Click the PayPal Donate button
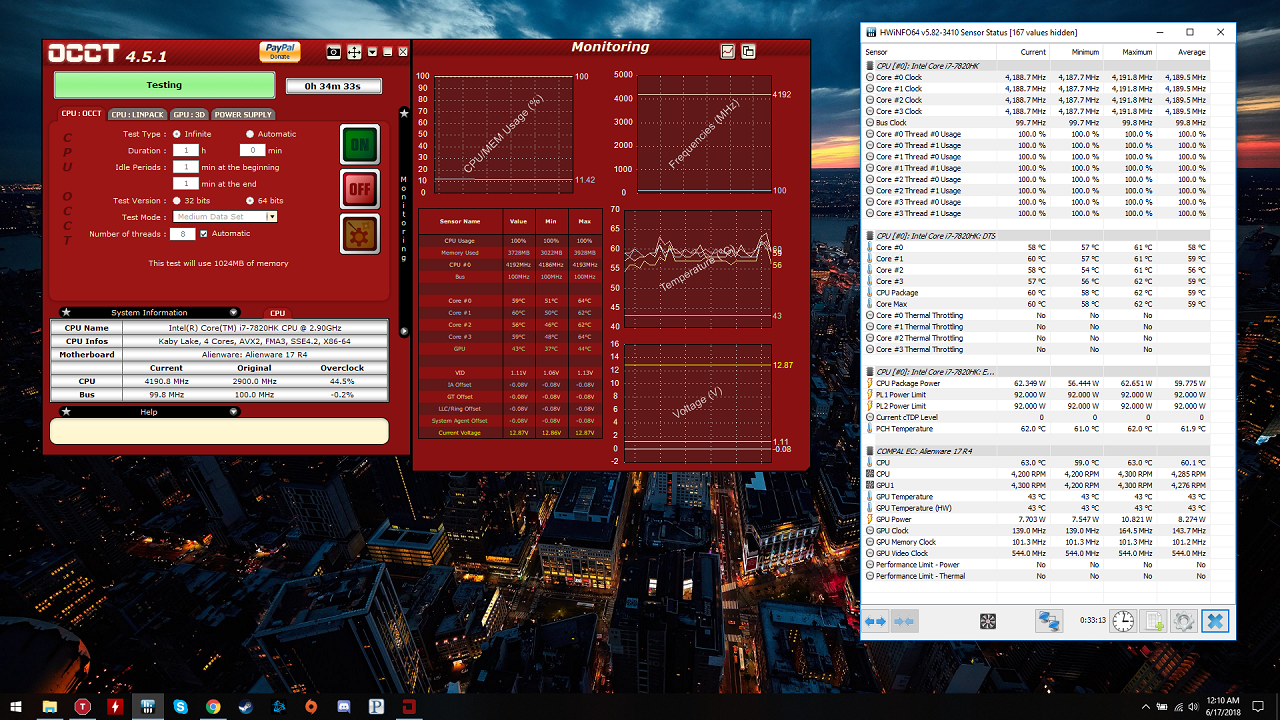 (x=280, y=51)
